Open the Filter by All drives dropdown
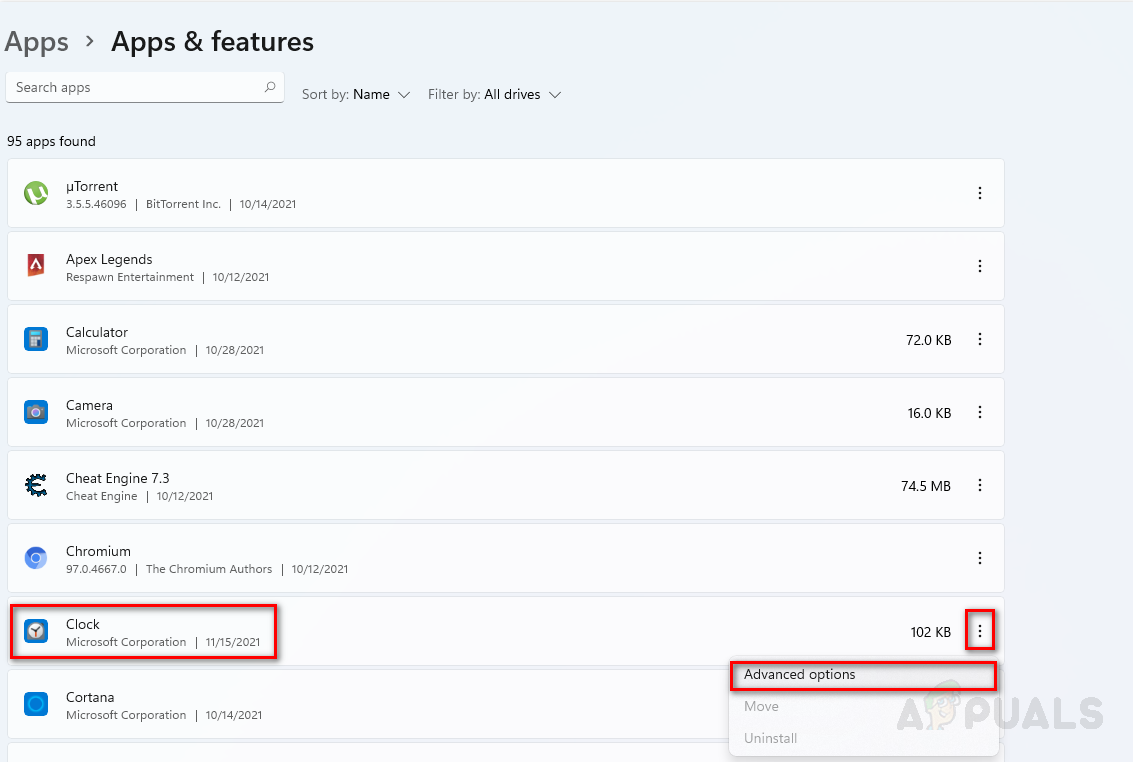Image resolution: width=1134 pixels, height=762 pixels. pos(495,95)
